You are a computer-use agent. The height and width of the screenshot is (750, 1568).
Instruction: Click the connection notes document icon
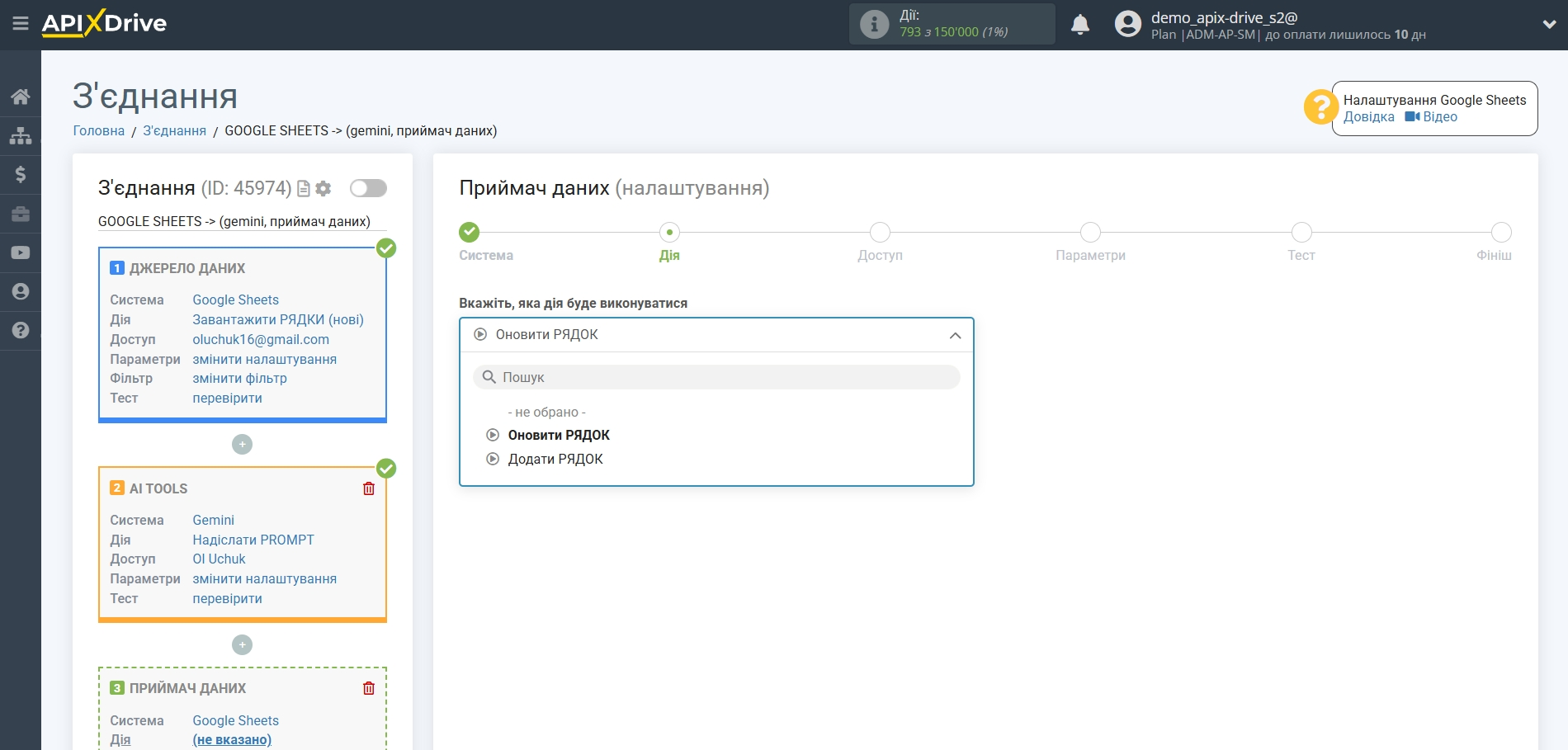tap(304, 189)
